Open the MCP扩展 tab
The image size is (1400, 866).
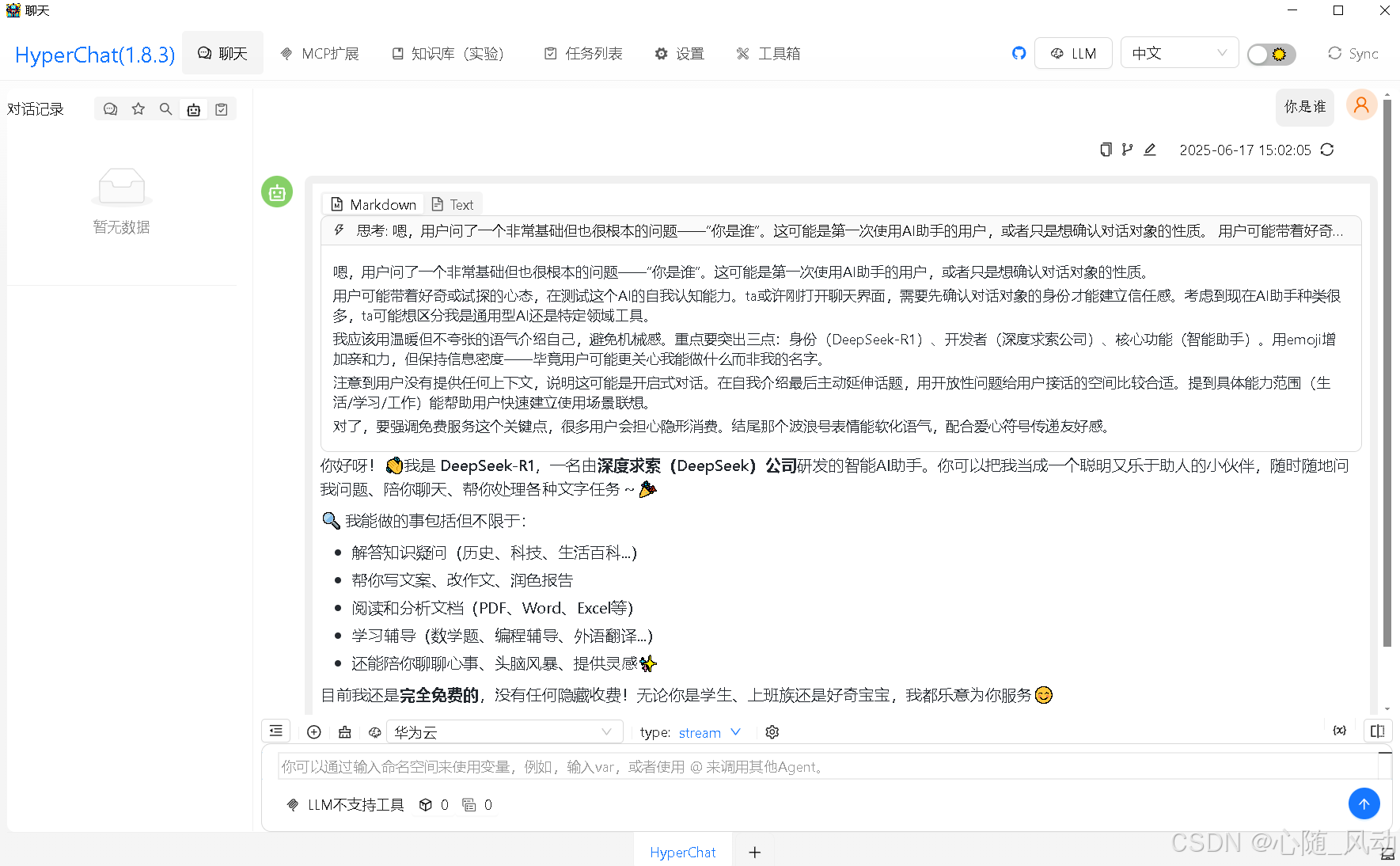[320, 53]
